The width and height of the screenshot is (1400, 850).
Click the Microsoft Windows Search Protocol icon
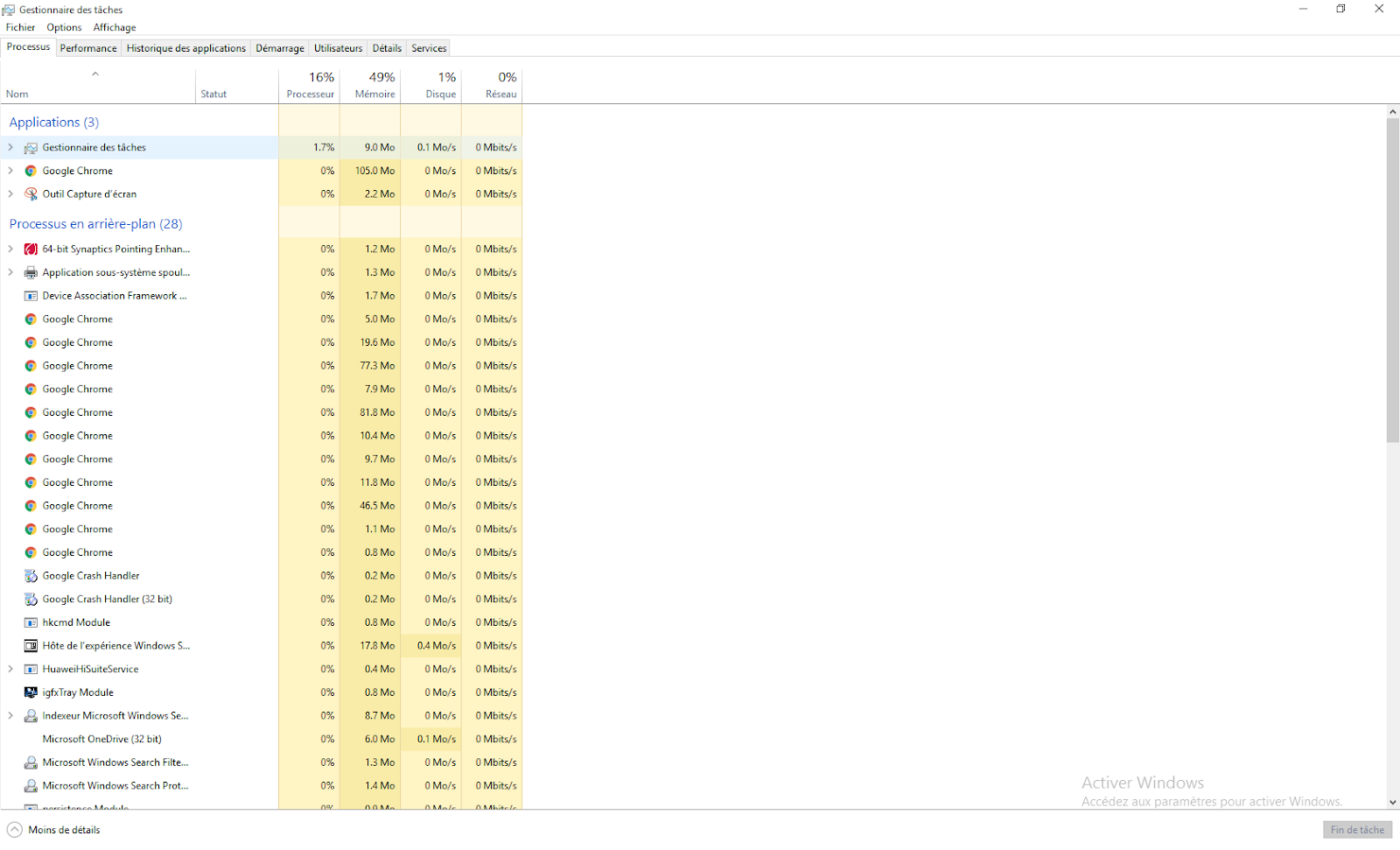[x=31, y=786]
